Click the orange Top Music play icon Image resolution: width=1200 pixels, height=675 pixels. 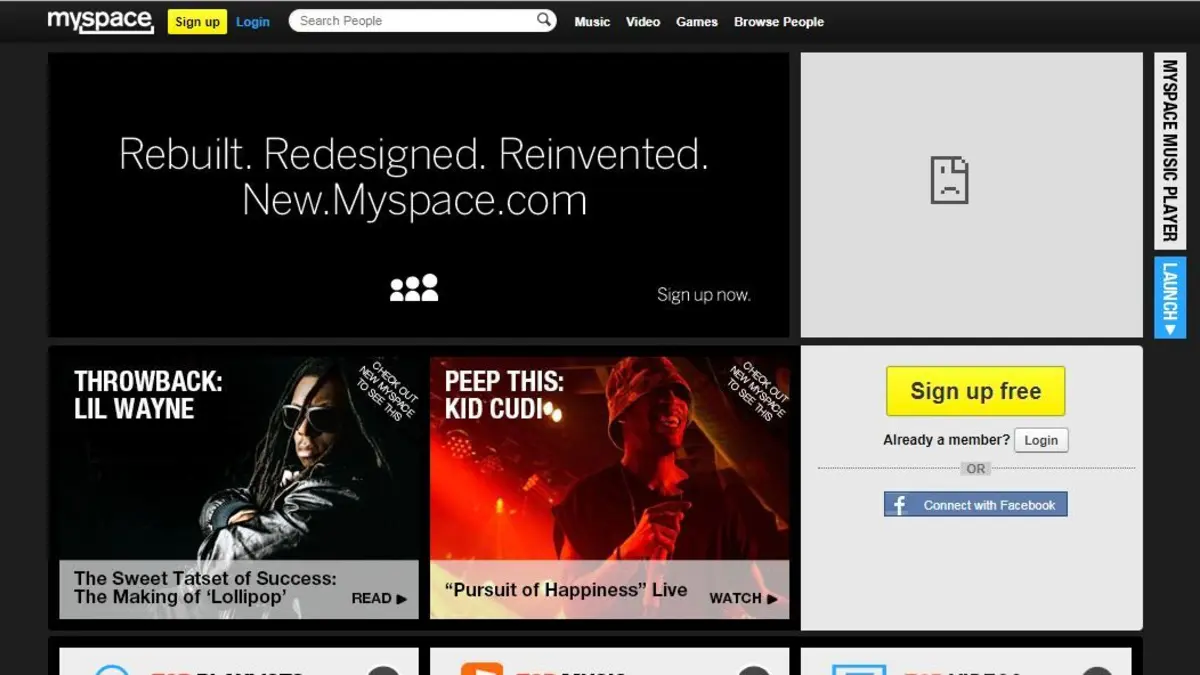click(x=481, y=668)
